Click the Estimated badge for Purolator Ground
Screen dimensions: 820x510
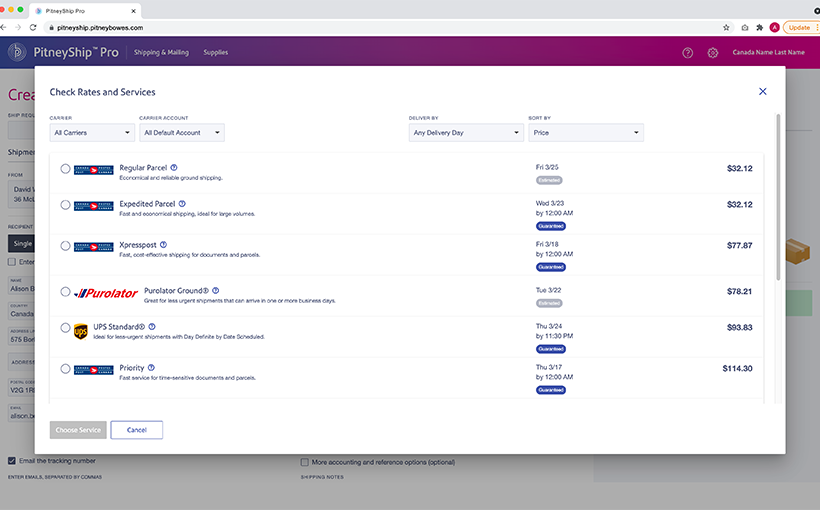(549, 303)
